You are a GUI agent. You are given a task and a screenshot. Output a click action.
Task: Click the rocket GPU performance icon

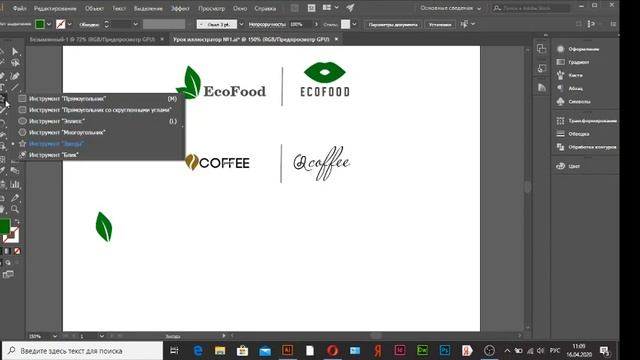point(350,8)
